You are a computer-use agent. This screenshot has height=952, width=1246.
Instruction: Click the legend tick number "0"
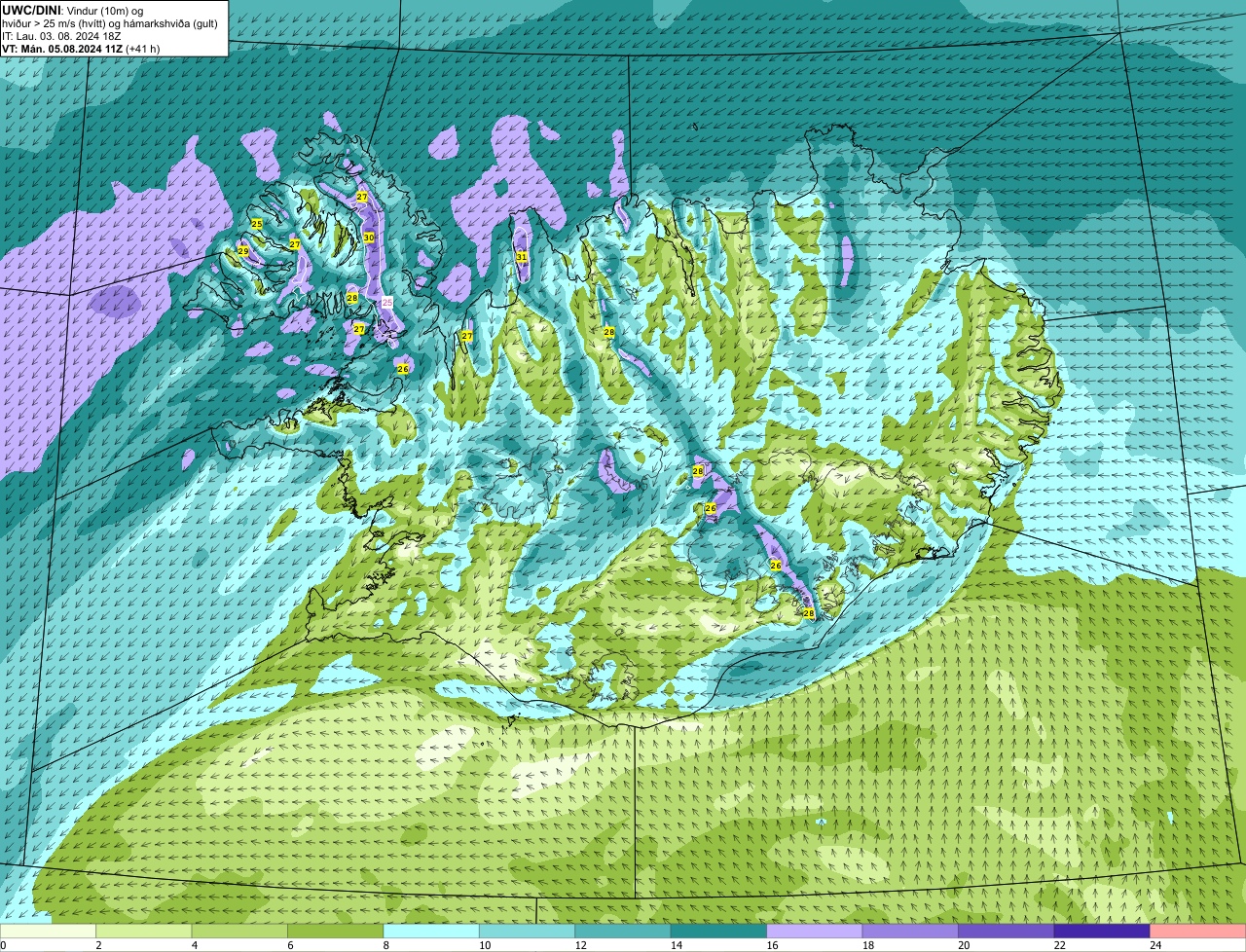click(x=4, y=945)
